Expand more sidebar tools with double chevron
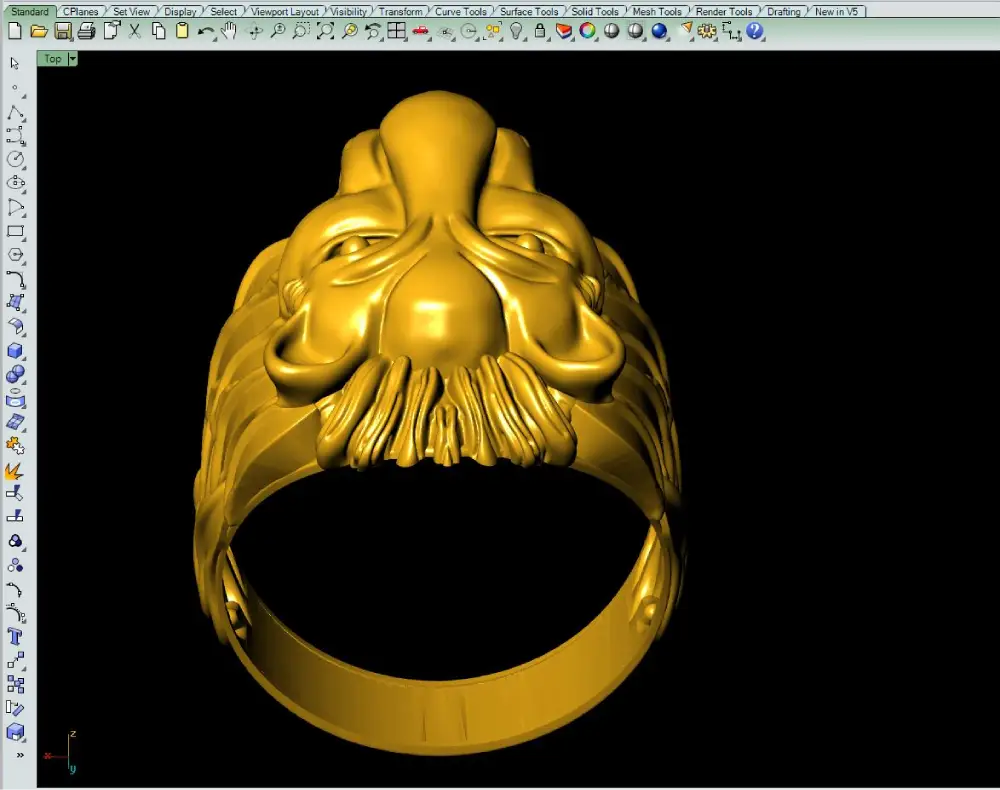Viewport: 1000px width, 790px height. 20,756
